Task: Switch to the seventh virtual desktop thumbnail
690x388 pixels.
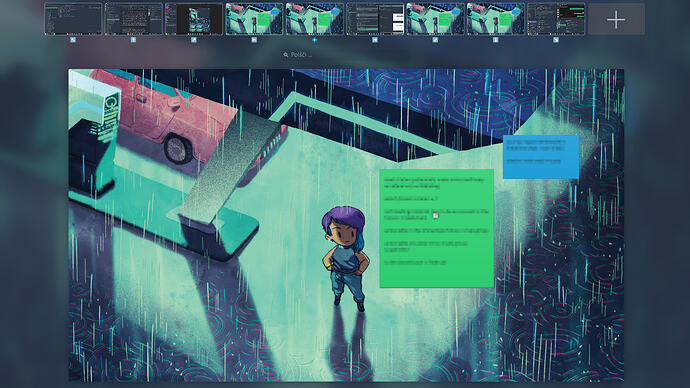Action: (435, 19)
